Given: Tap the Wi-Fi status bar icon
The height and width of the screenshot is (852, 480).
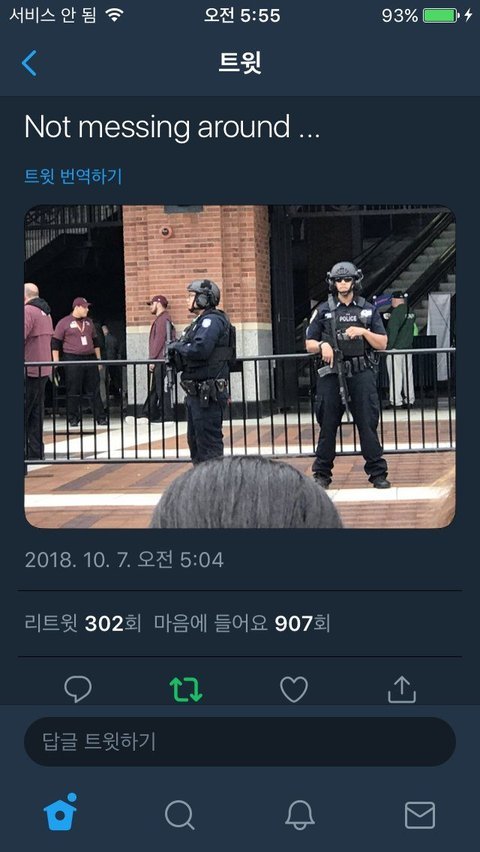Looking at the screenshot, I should pos(114,15).
